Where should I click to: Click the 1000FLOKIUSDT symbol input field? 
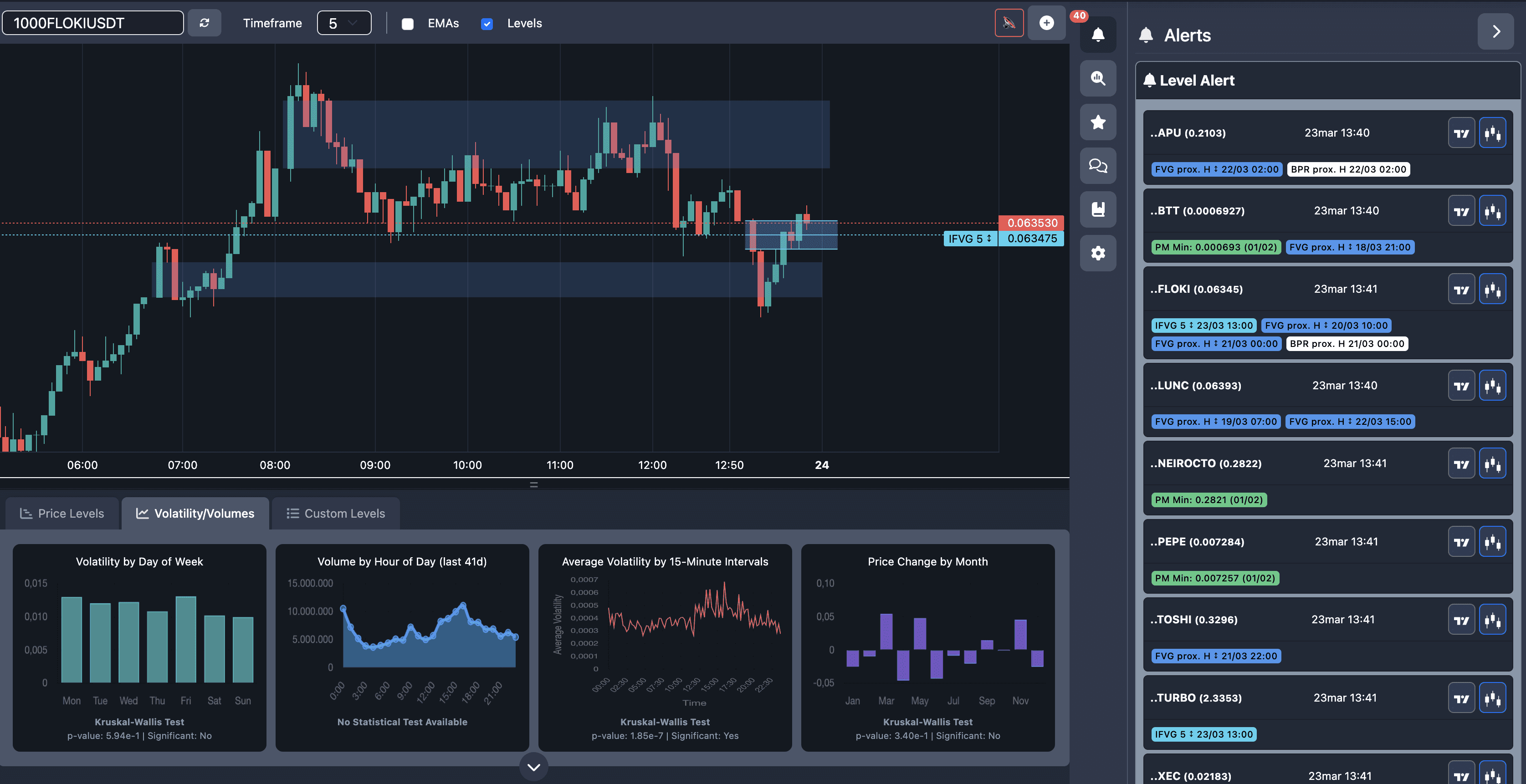(x=93, y=23)
